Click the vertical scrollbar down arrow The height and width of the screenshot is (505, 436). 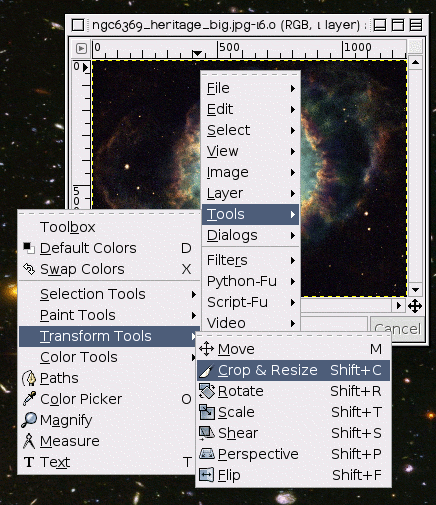point(415,290)
